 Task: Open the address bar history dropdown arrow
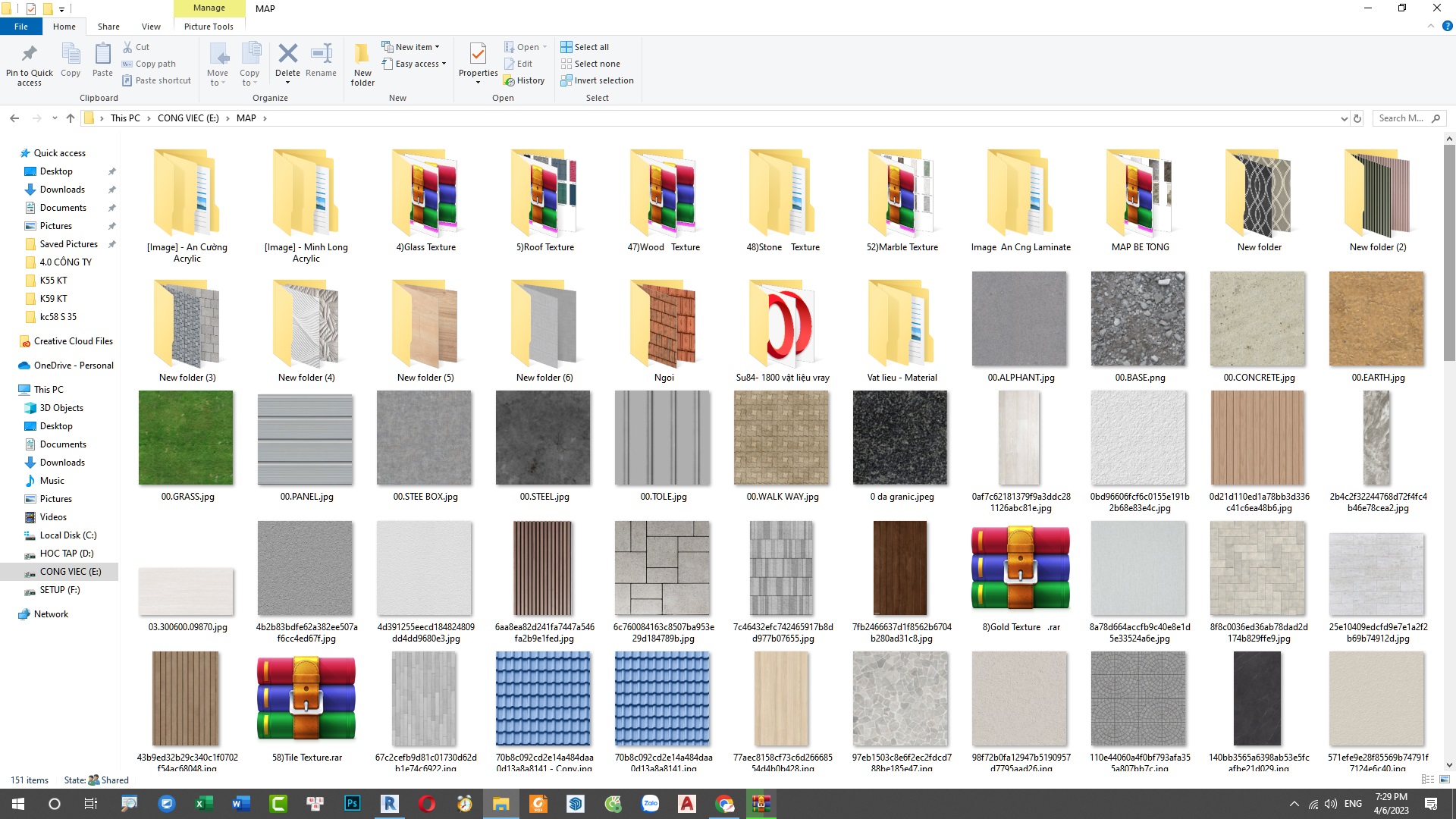click(x=1344, y=118)
